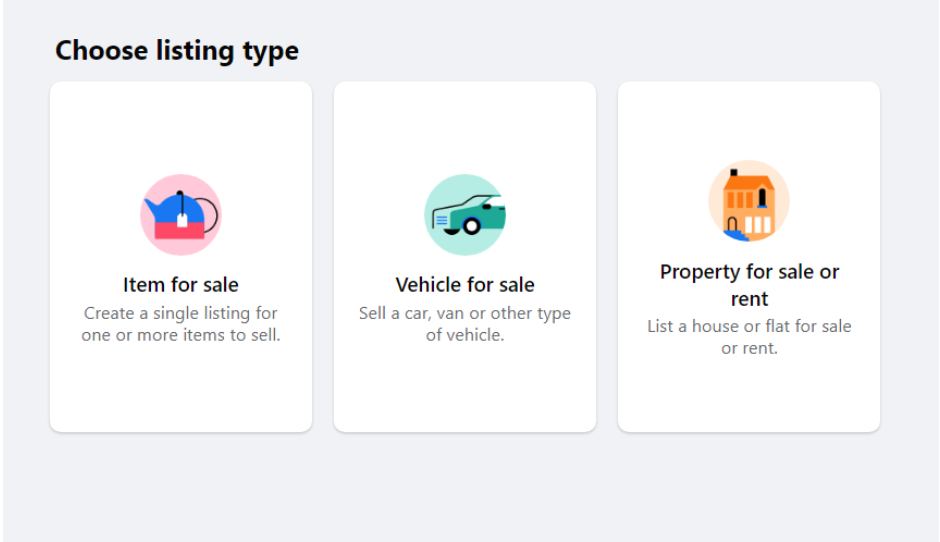The height and width of the screenshot is (542, 940).
Task: Click blank space below the Vehicle card description
Action: click(x=465, y=389)
